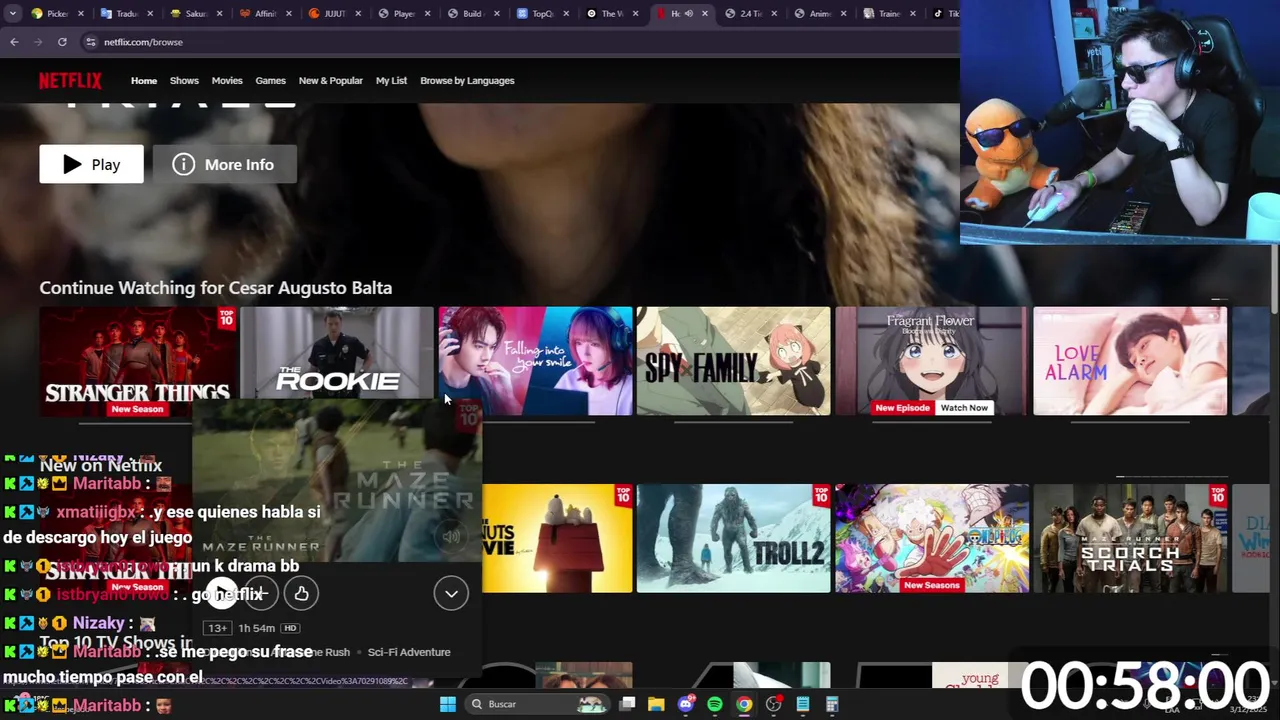Open Discord from taskbar
The image size is (1280, 720).
[686, 704]
